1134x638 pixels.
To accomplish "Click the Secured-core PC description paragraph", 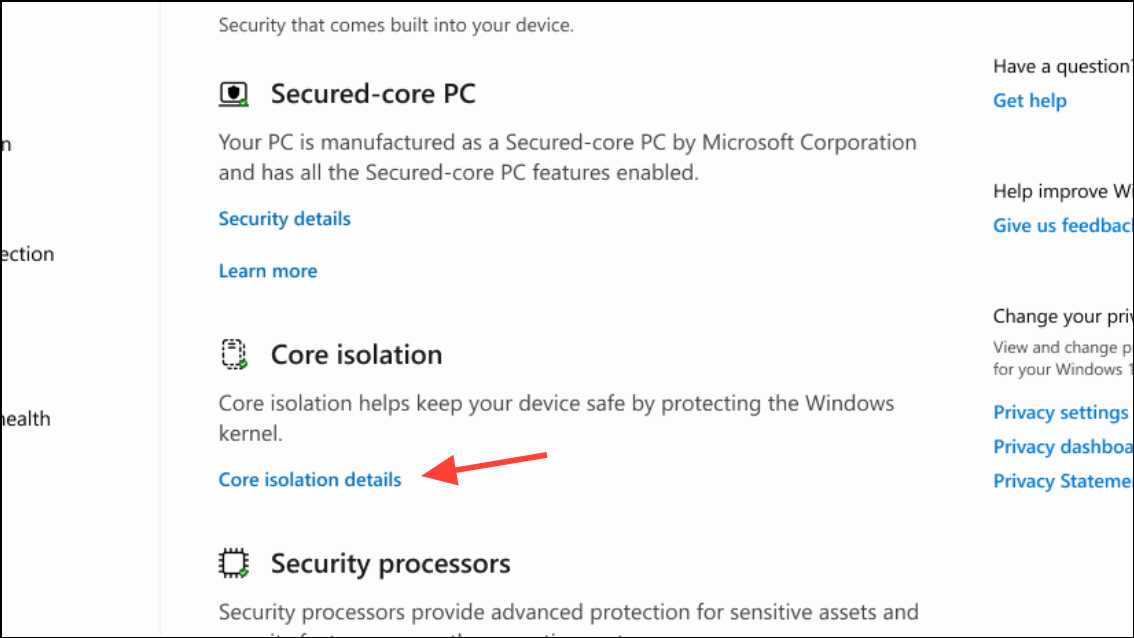I will point(568,157).
